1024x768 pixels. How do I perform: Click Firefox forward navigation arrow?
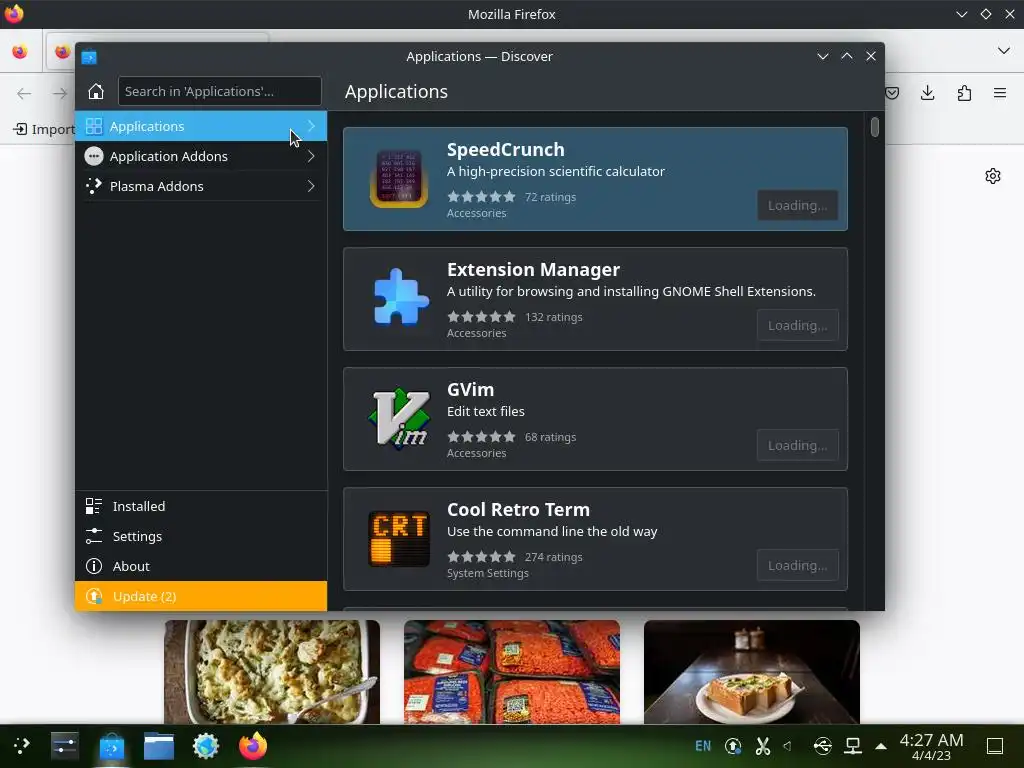tap(59, 93)
